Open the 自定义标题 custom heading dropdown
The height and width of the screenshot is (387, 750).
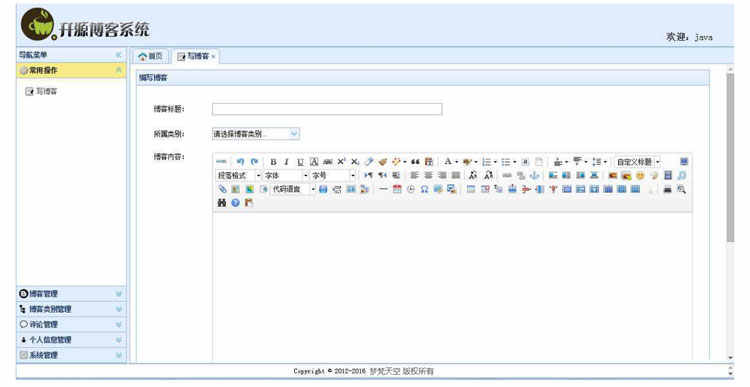(637, 162)
